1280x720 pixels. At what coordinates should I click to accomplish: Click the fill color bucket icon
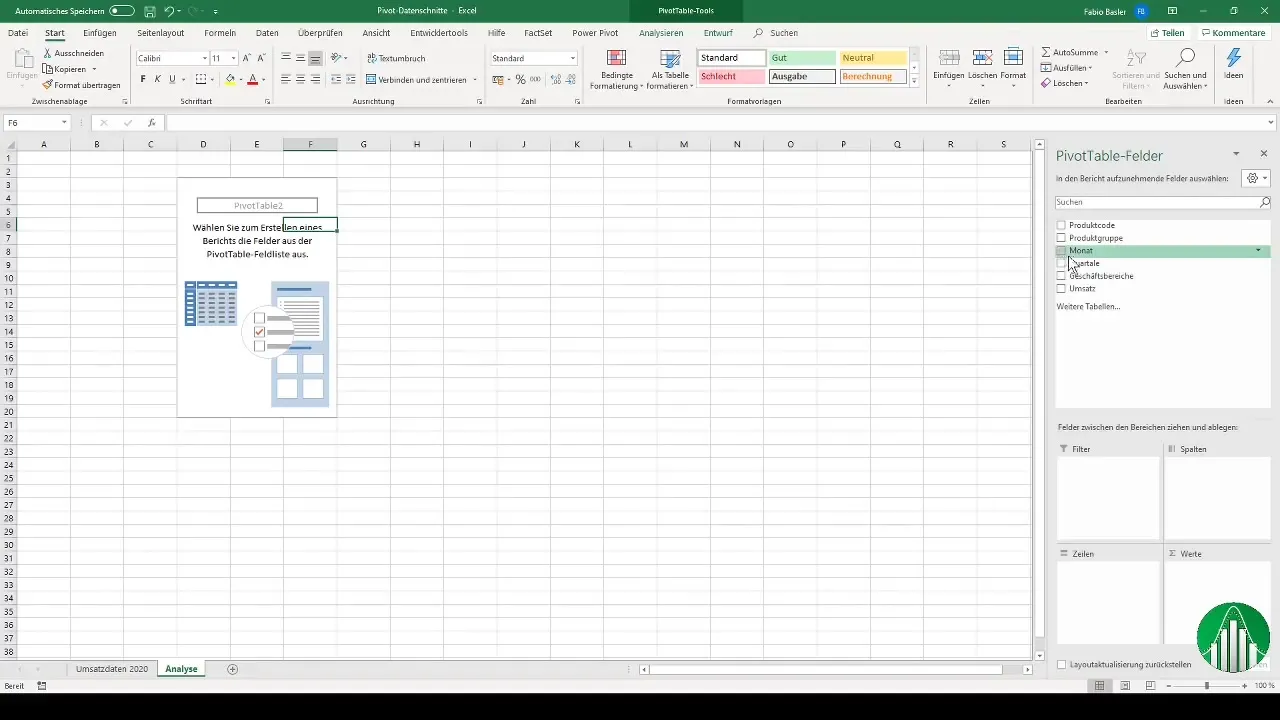click(x=230, y=79)
